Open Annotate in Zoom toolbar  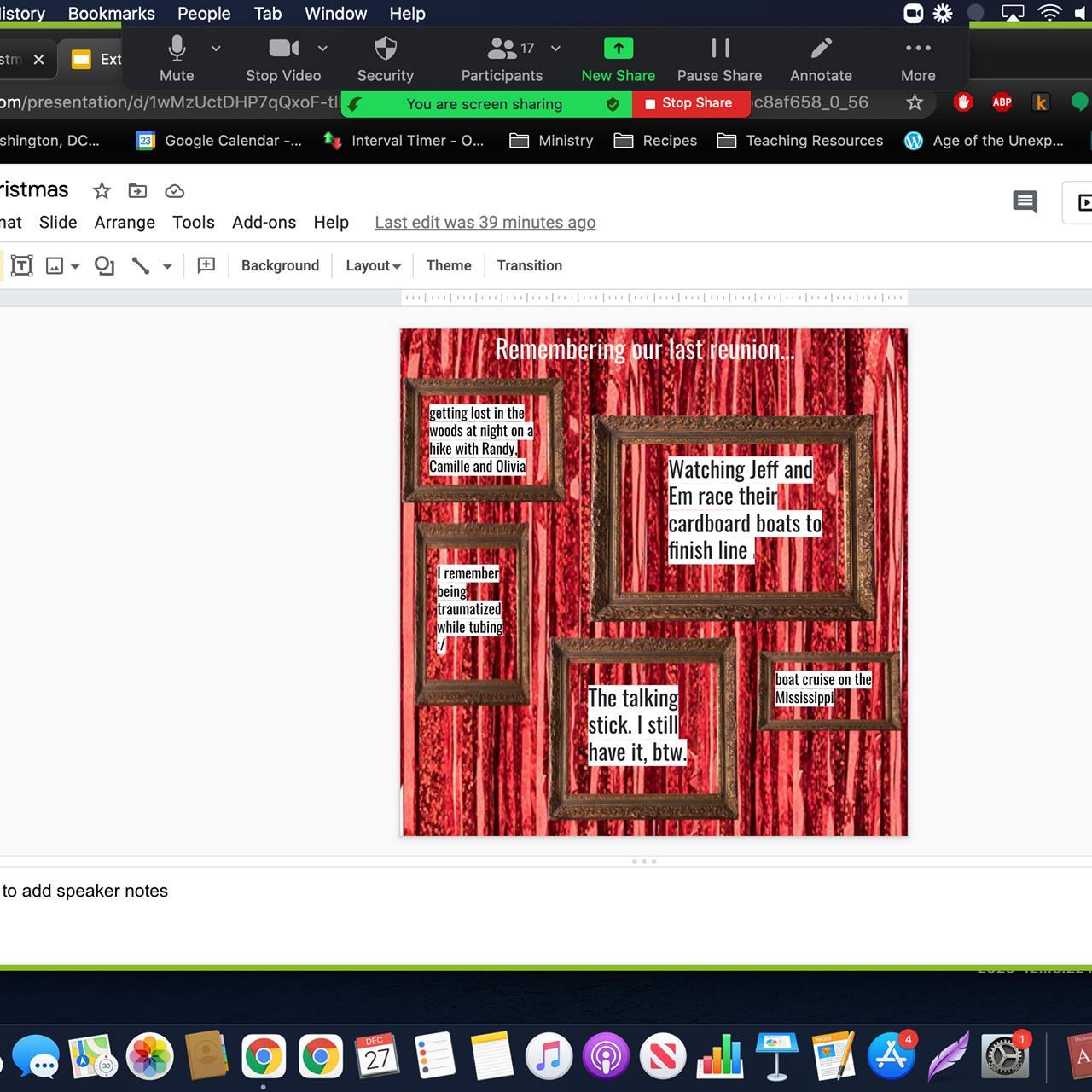820,59
